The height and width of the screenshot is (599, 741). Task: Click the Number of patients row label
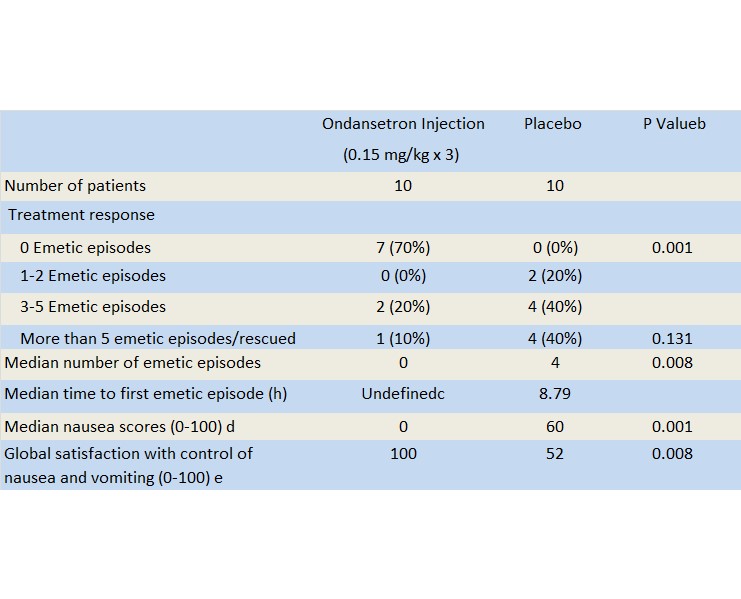pyautogui.click(x=75, y=185)
